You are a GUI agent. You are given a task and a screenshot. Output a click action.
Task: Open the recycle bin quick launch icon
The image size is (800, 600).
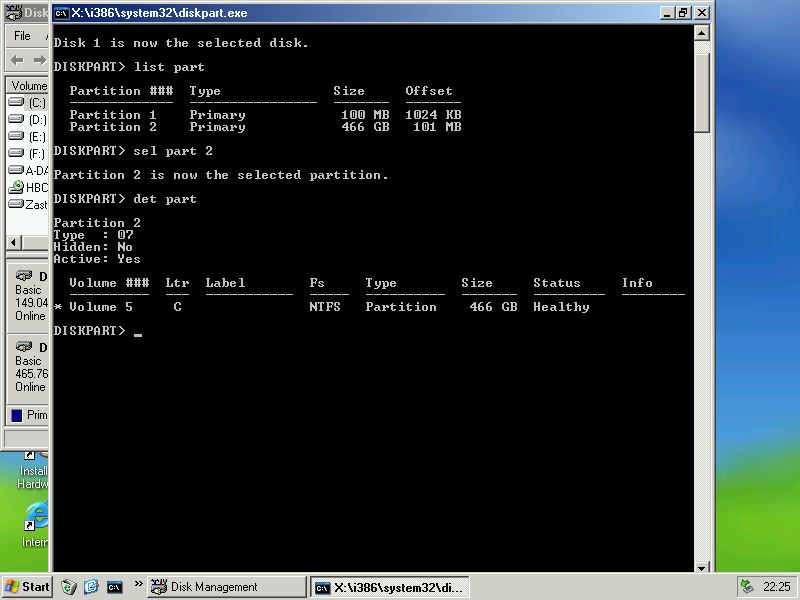click(69, 587)
